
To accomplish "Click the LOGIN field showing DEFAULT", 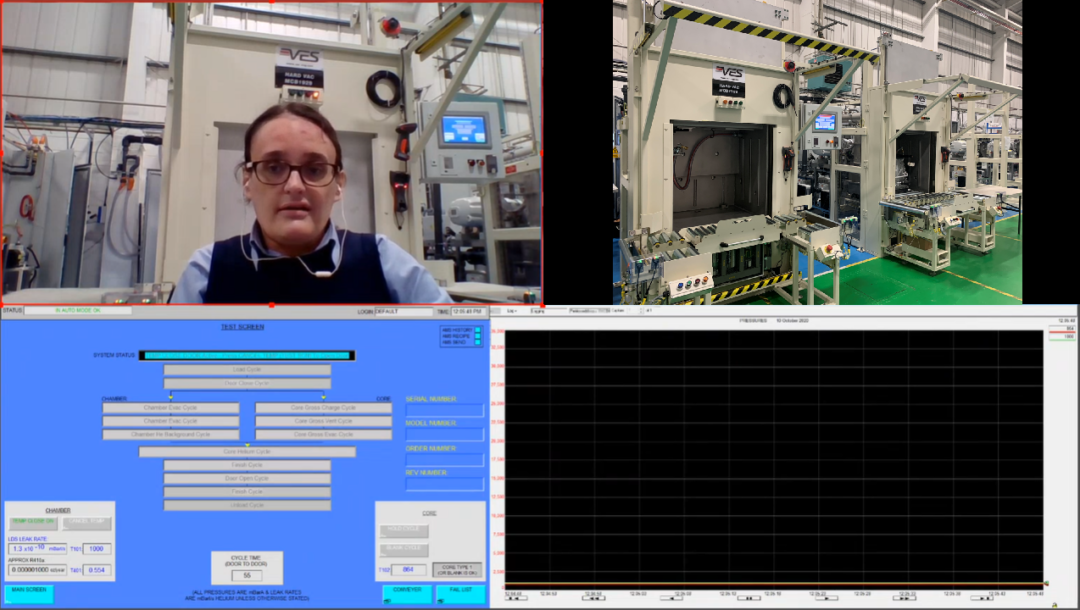I will (403, 312).
